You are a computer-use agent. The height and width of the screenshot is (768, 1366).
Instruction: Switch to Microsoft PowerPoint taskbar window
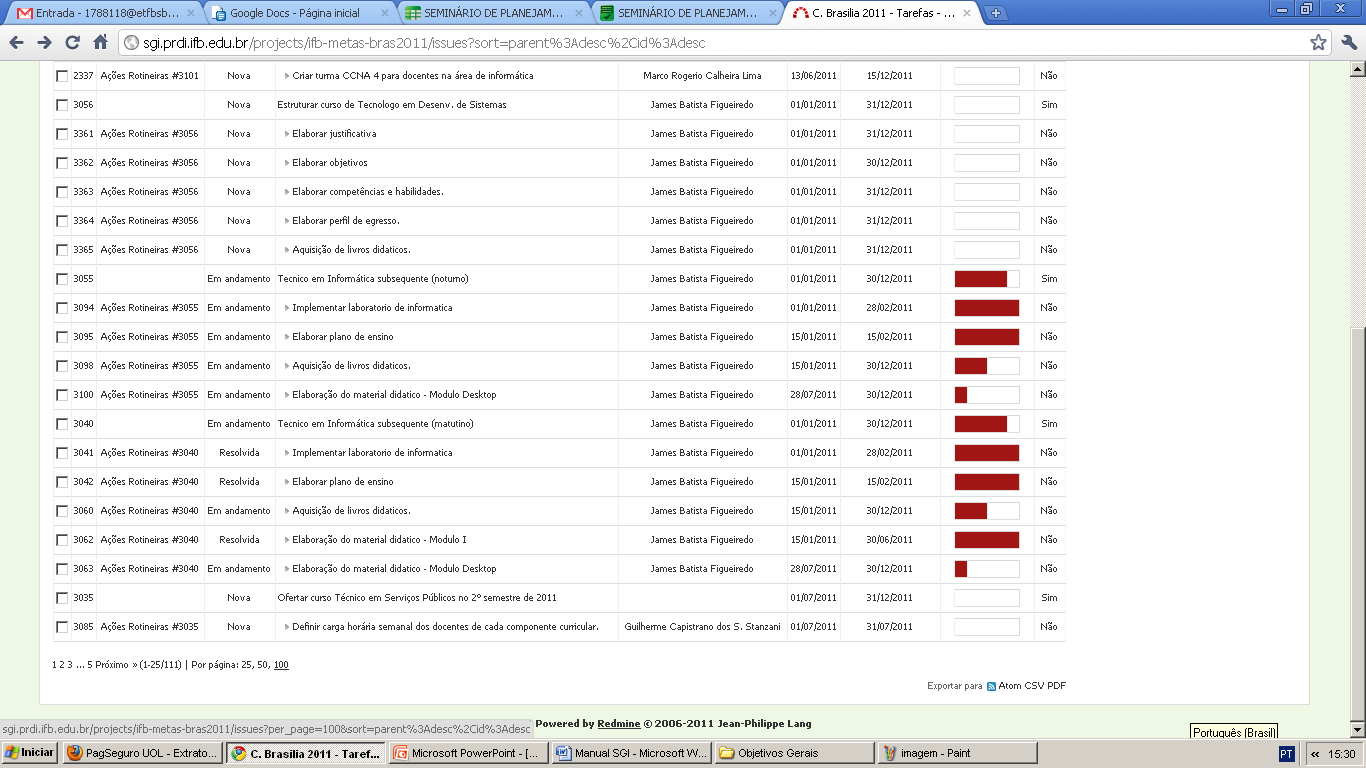point(469,753)
